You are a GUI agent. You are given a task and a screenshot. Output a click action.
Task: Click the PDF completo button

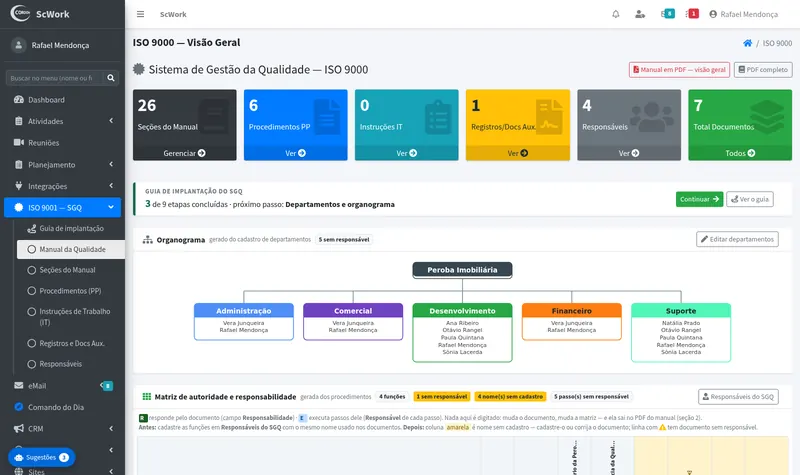click(x=763, y=69)
